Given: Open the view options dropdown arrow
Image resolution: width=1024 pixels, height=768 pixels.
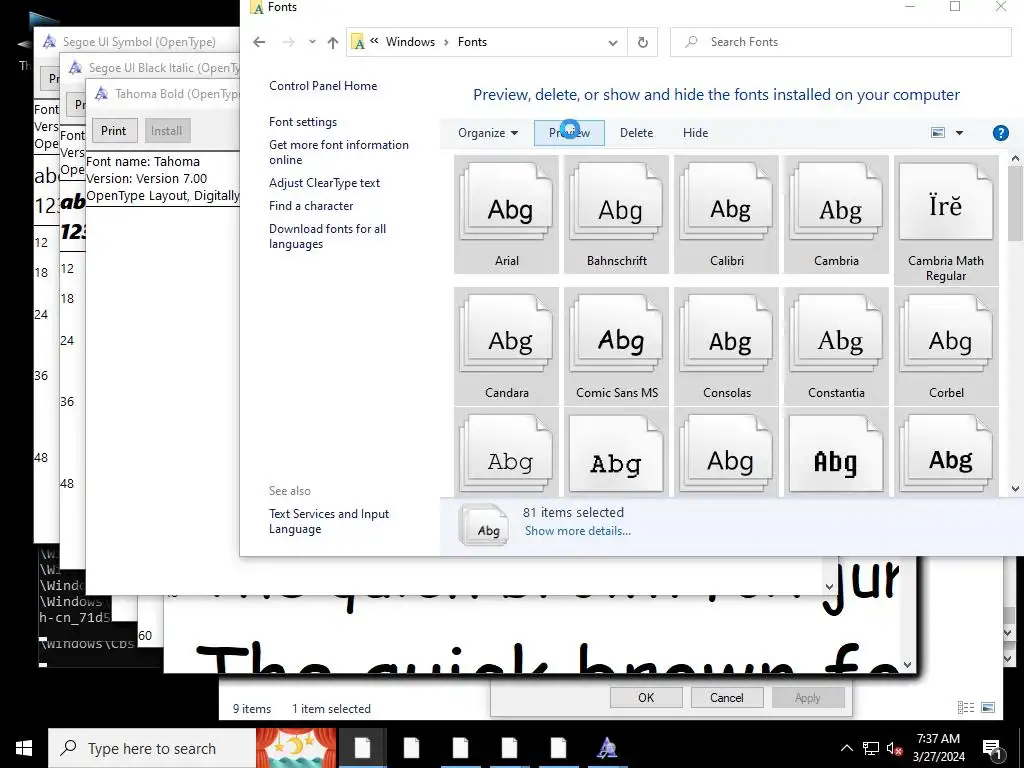Looking at the screenshot, I should [959, 133].
